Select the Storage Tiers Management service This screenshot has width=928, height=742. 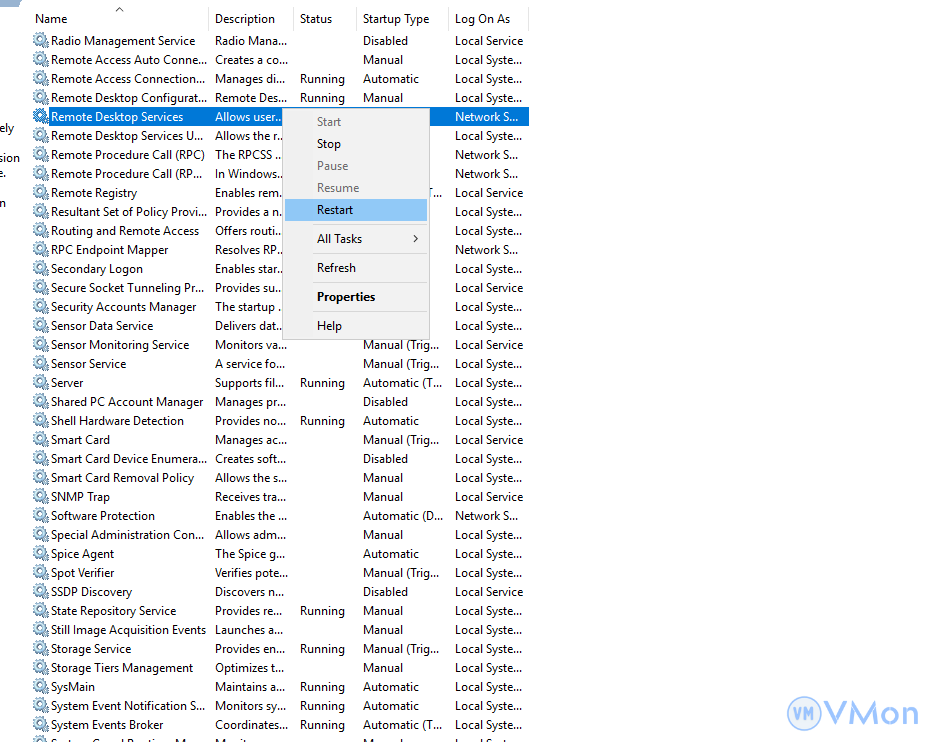[122, 668]
